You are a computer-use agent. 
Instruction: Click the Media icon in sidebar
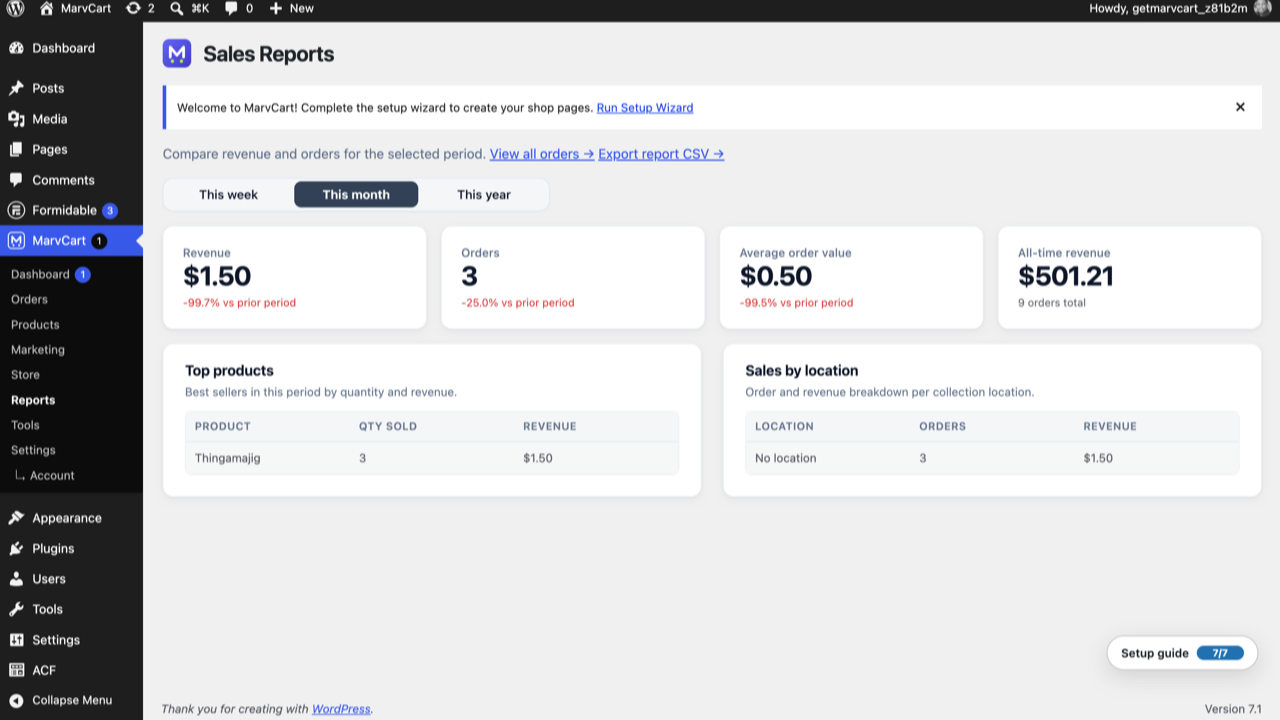(x=16, y=119)
